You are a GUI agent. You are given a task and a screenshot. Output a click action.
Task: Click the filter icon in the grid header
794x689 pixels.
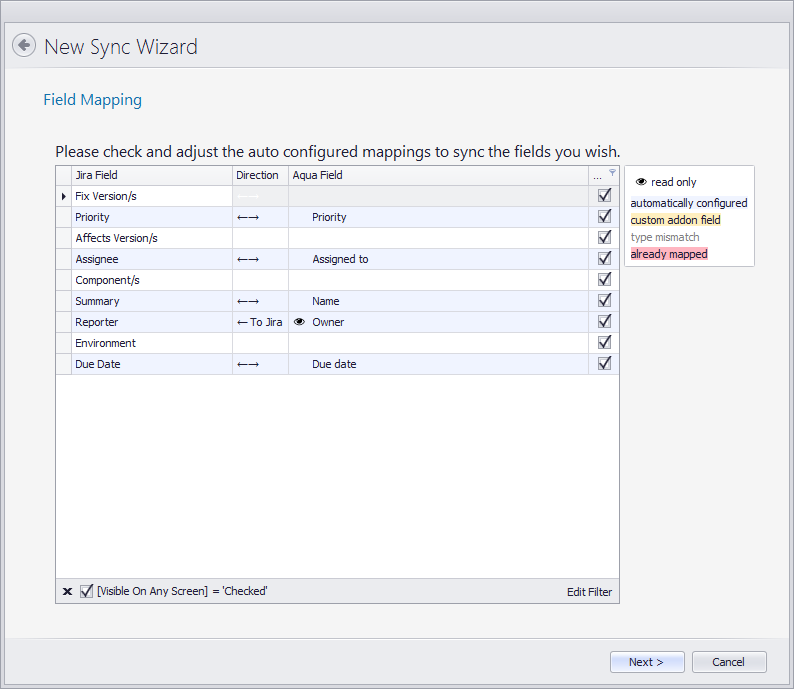(x=612, y=172)
